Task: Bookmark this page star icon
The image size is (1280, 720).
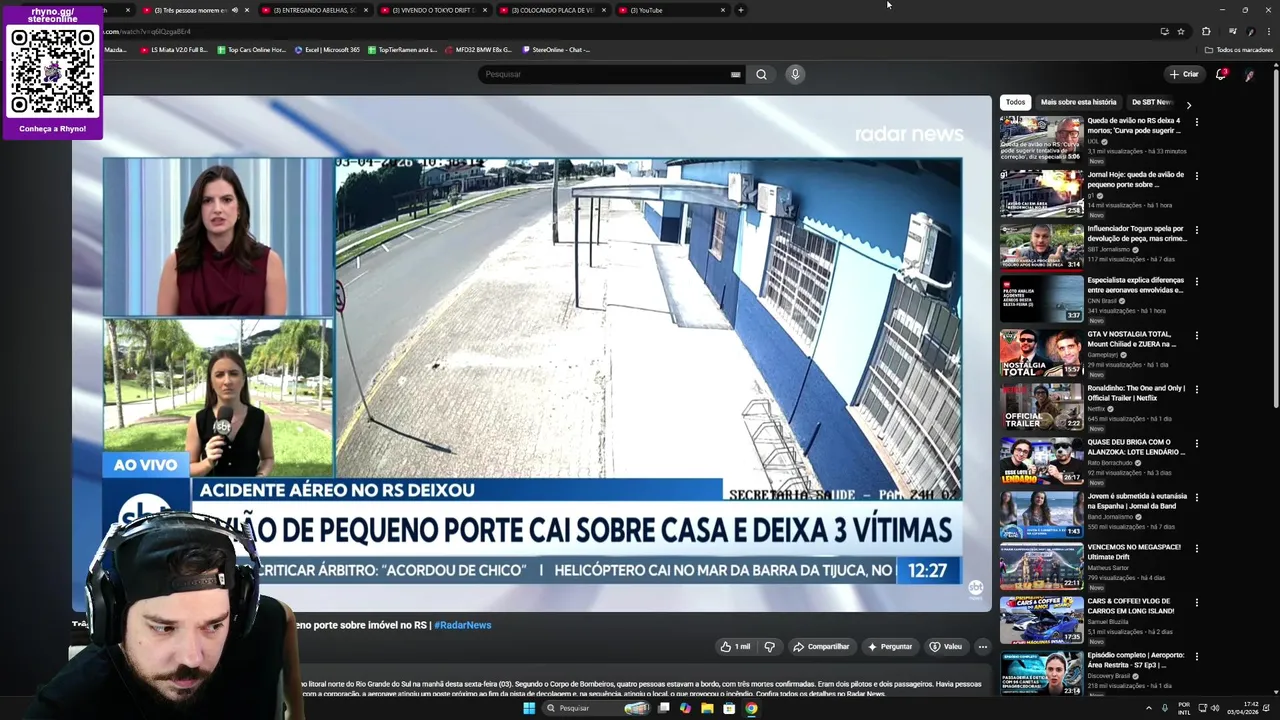Action: point(1181,31)
